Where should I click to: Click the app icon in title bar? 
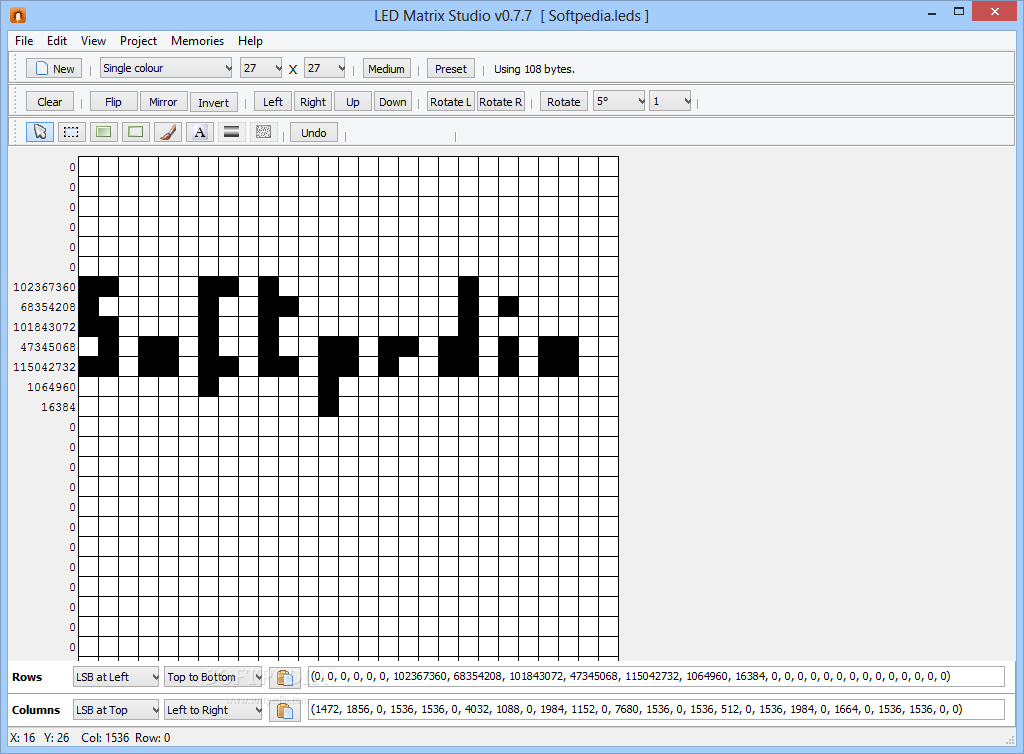18,15
